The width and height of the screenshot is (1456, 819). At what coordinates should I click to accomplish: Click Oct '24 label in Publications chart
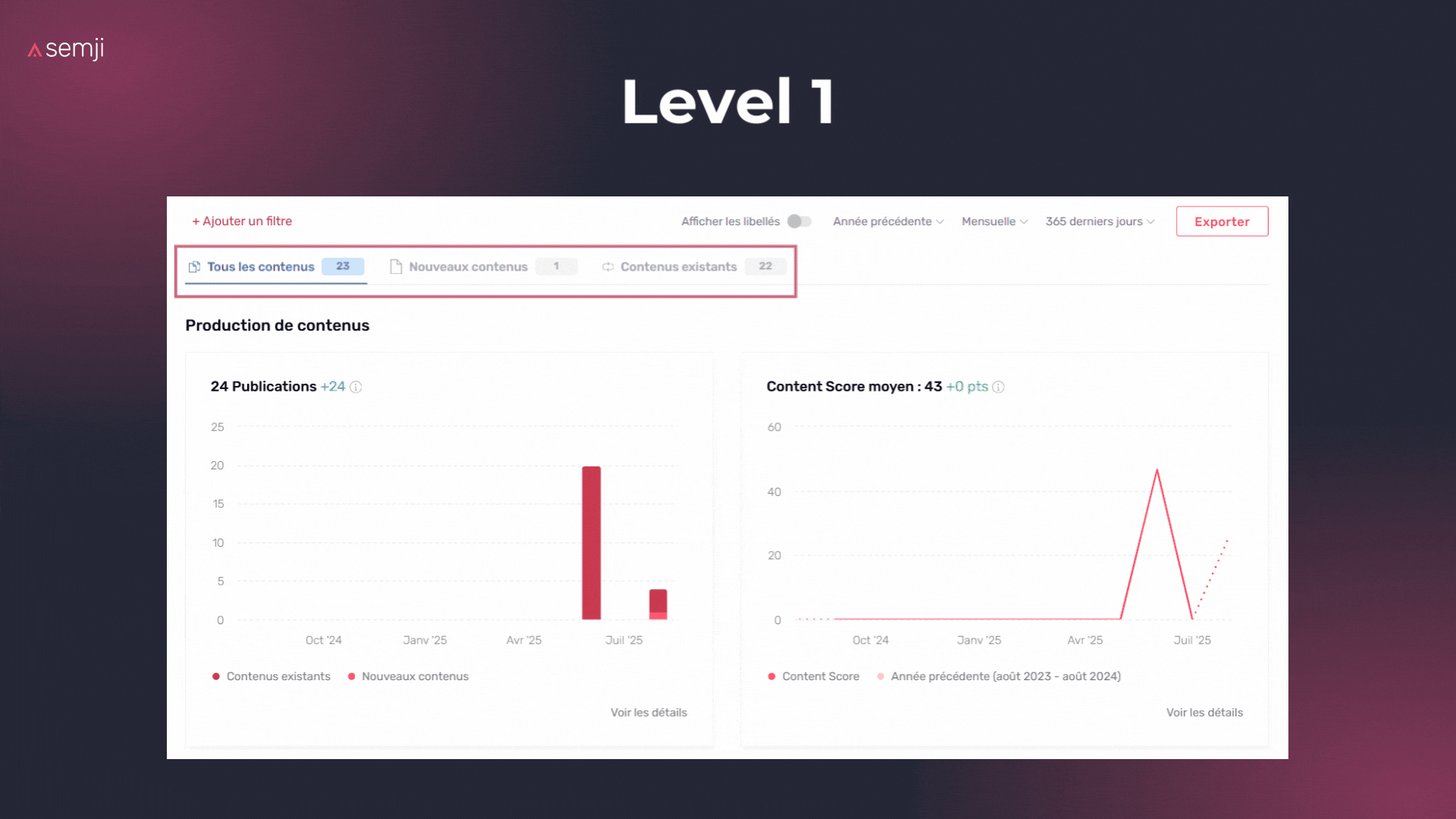(x=324, y=640)
